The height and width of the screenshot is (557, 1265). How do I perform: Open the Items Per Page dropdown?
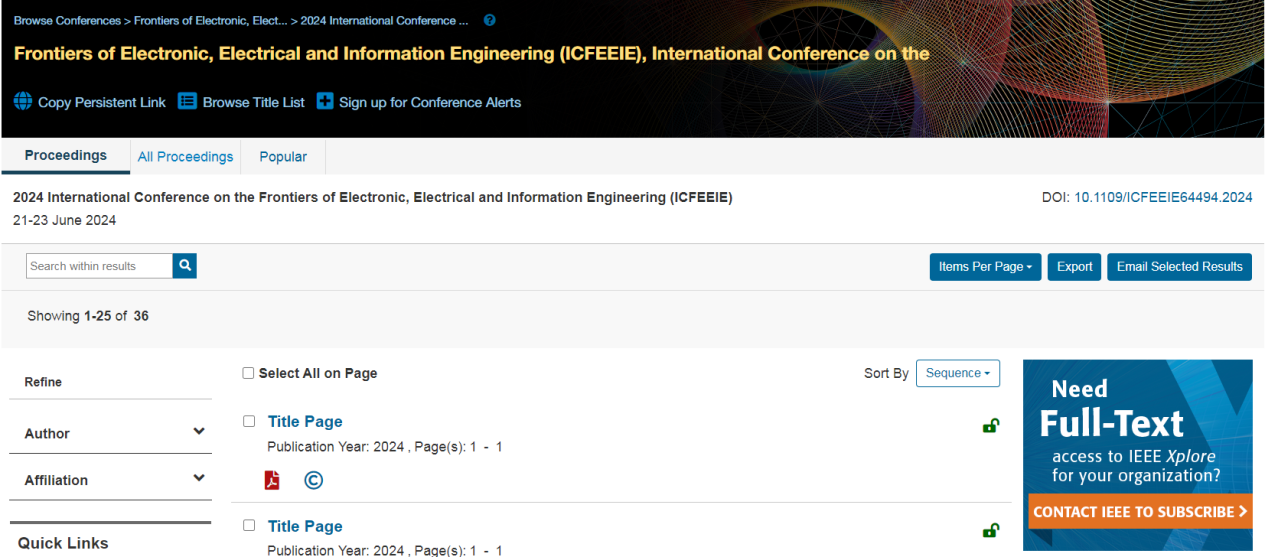click(x=985, y=267)
